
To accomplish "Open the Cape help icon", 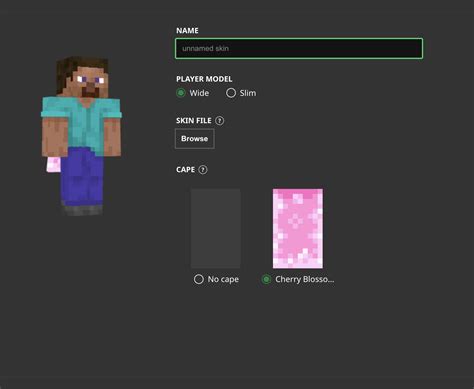I will [203, 170].
